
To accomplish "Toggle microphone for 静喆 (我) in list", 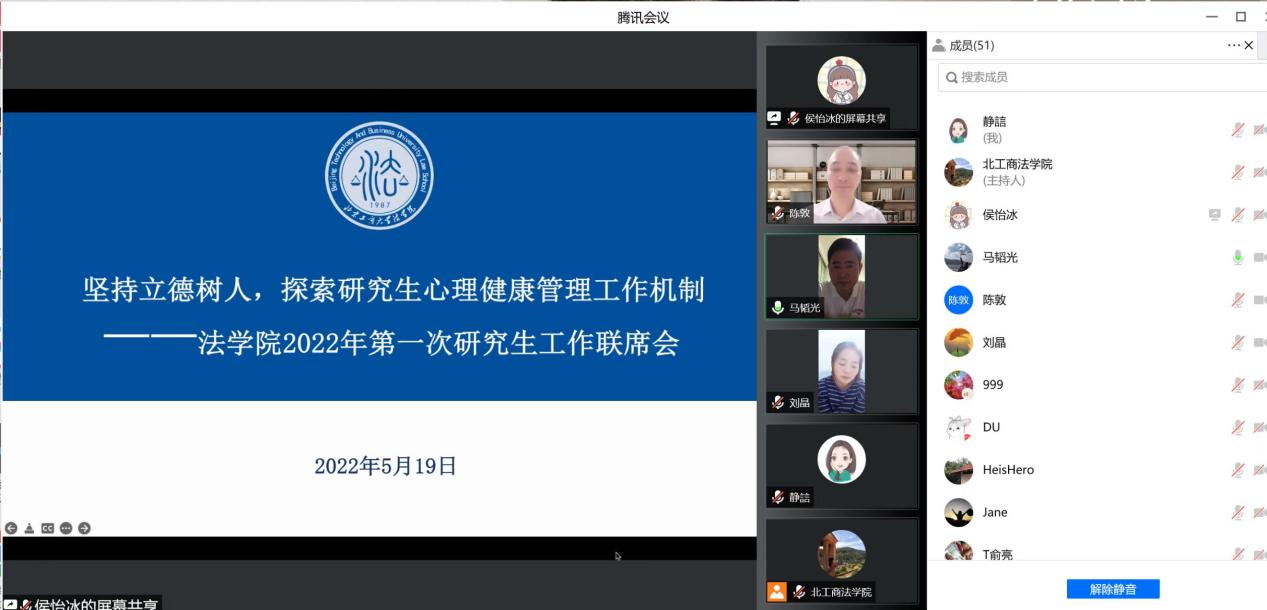I will [x=1237, y=130].
